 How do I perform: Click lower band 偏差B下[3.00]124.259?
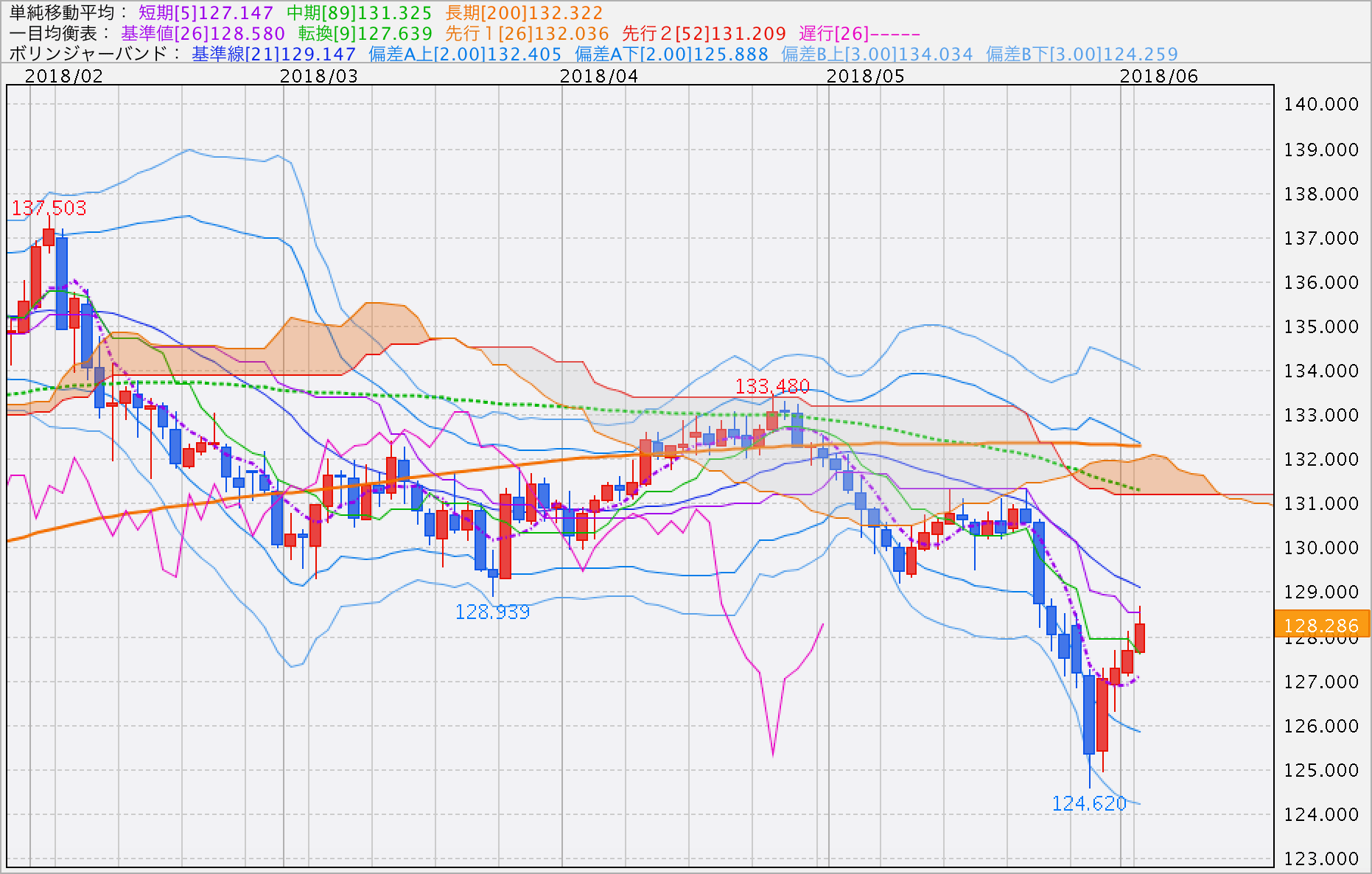[1082, 54]
